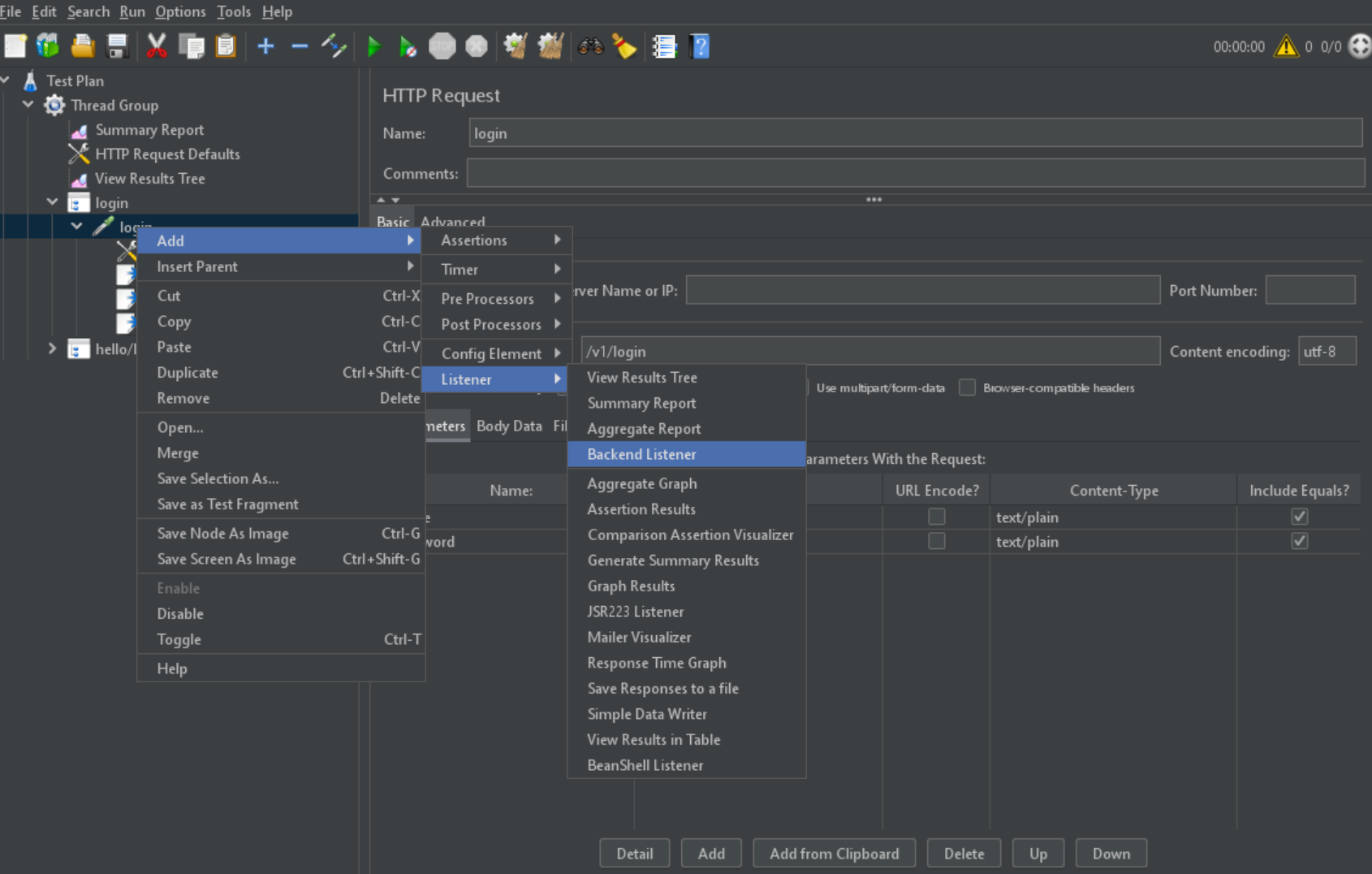The image size is (1372, 874).
Task: Select Duplicate in context menu
Action: pyautogui.click(x=281, y=373)
